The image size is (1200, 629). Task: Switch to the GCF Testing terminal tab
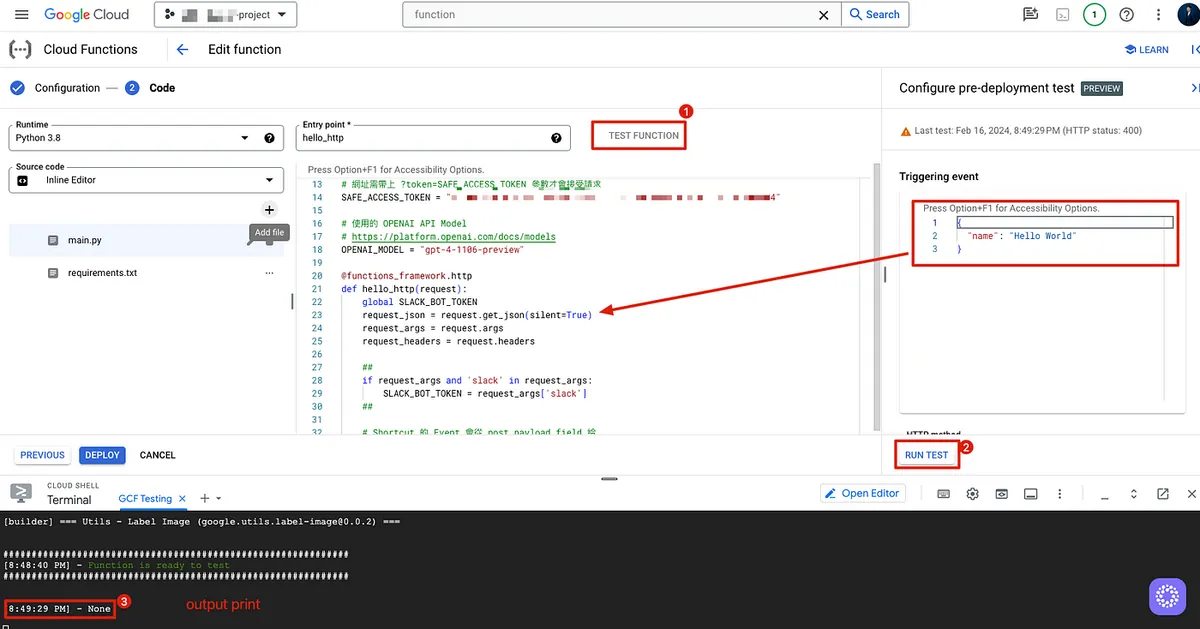146,498
